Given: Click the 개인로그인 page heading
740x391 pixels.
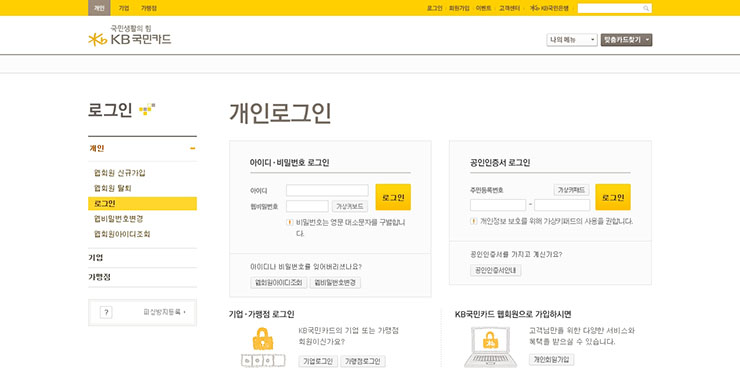Looking at the screenshot, I should (x=280, y=113).
